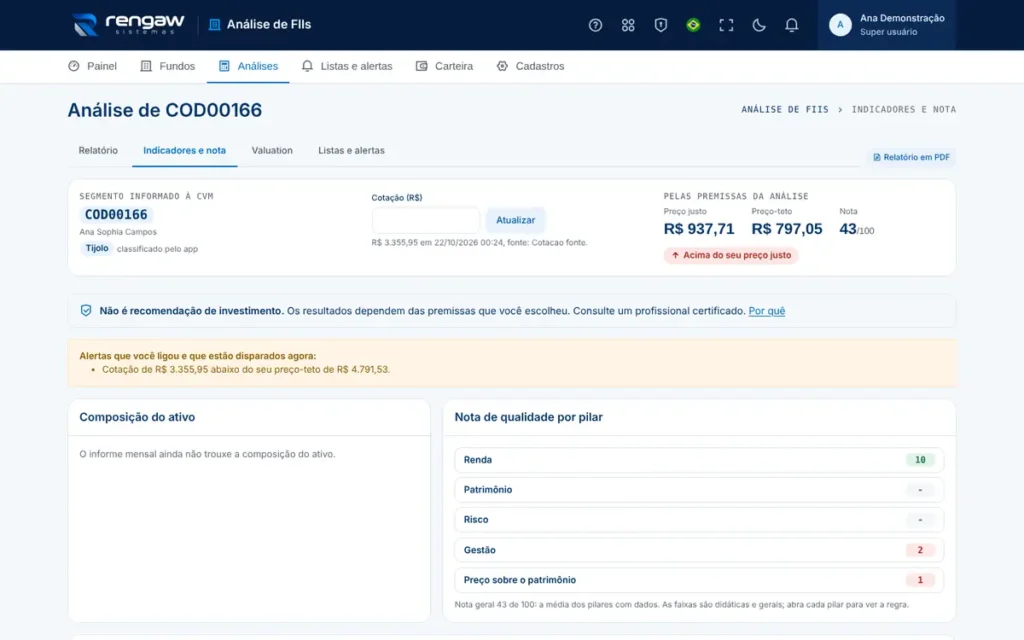Viewport: 1024px width, 640px height.
Task: Open the help question mark icon
Action: [595, 25]
